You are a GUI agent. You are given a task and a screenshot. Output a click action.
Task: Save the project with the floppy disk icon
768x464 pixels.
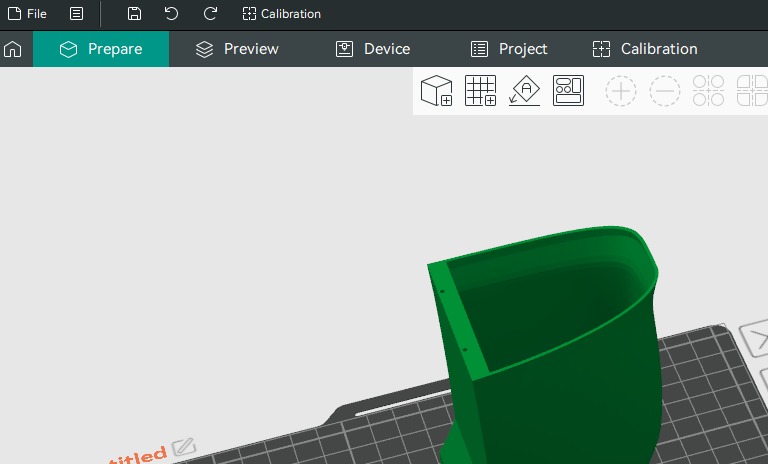click(134, 14)
